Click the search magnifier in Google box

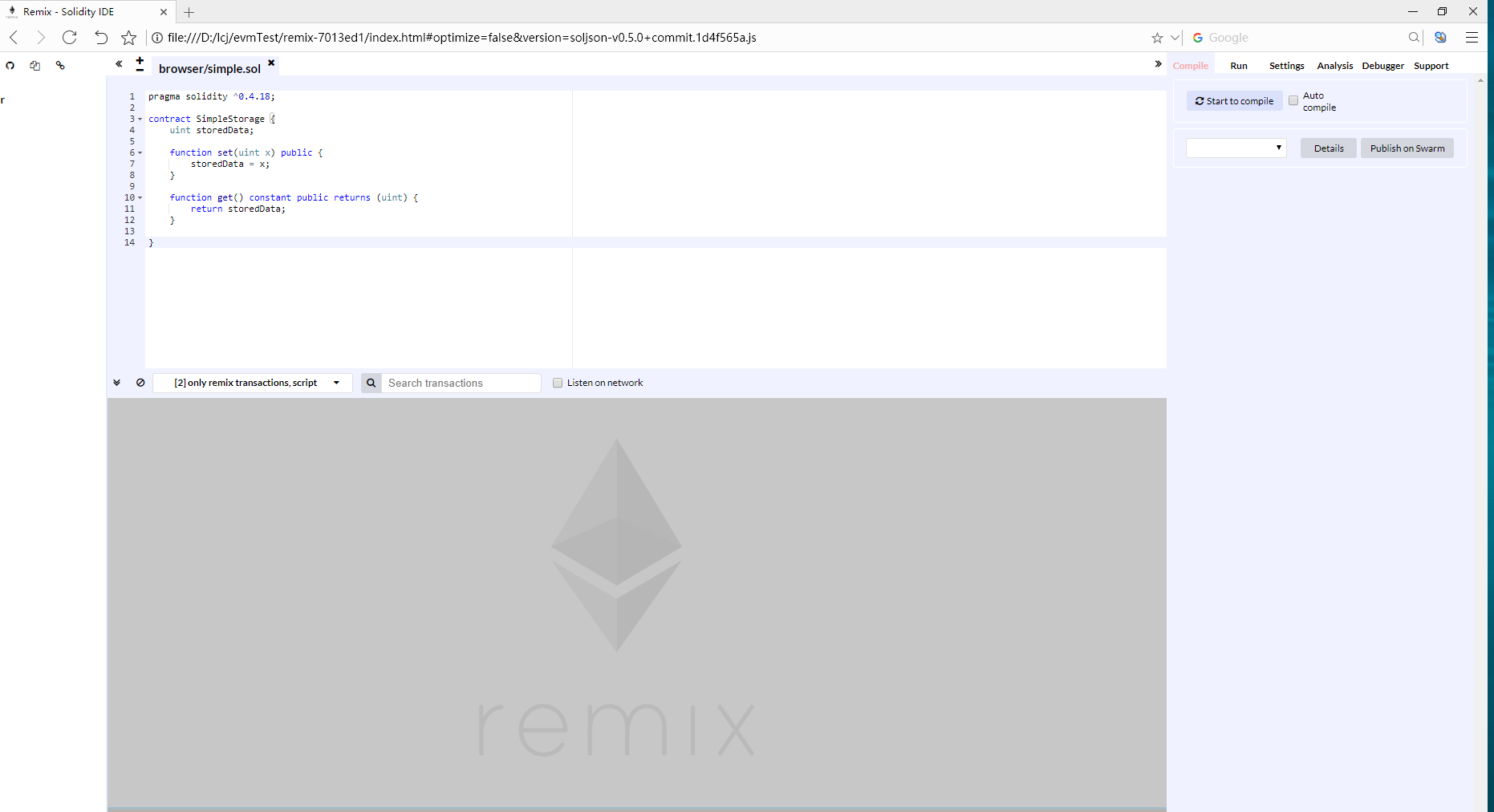1414,38
